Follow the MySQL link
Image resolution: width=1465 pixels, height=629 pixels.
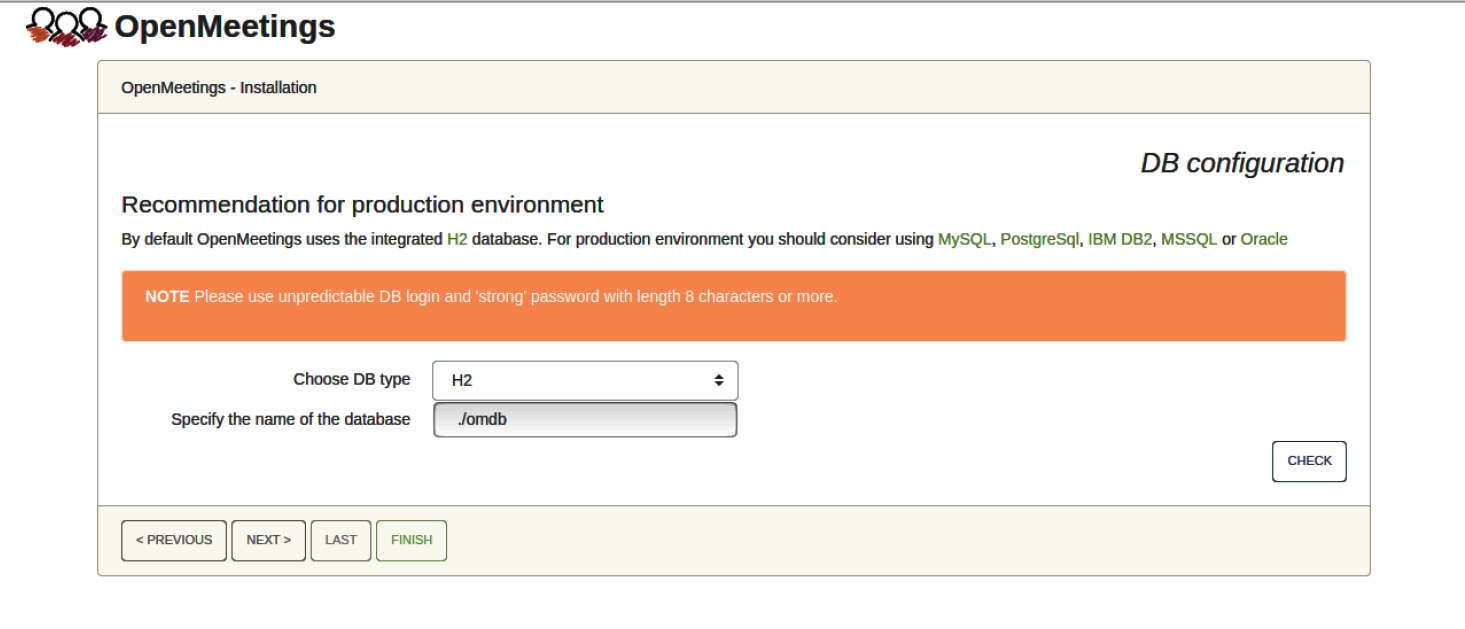point(964,240)
